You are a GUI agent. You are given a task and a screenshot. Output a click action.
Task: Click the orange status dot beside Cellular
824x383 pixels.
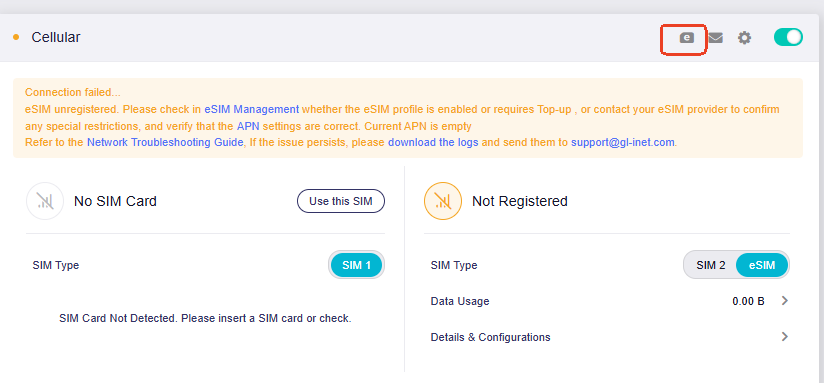[16, 37]
